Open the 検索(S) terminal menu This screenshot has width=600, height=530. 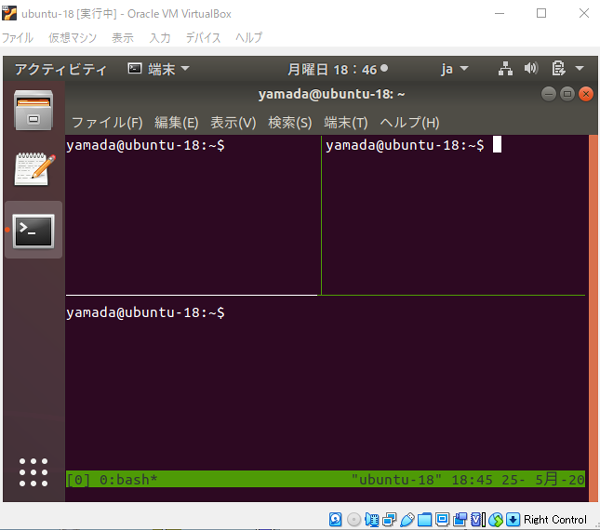tap(290, 123)
